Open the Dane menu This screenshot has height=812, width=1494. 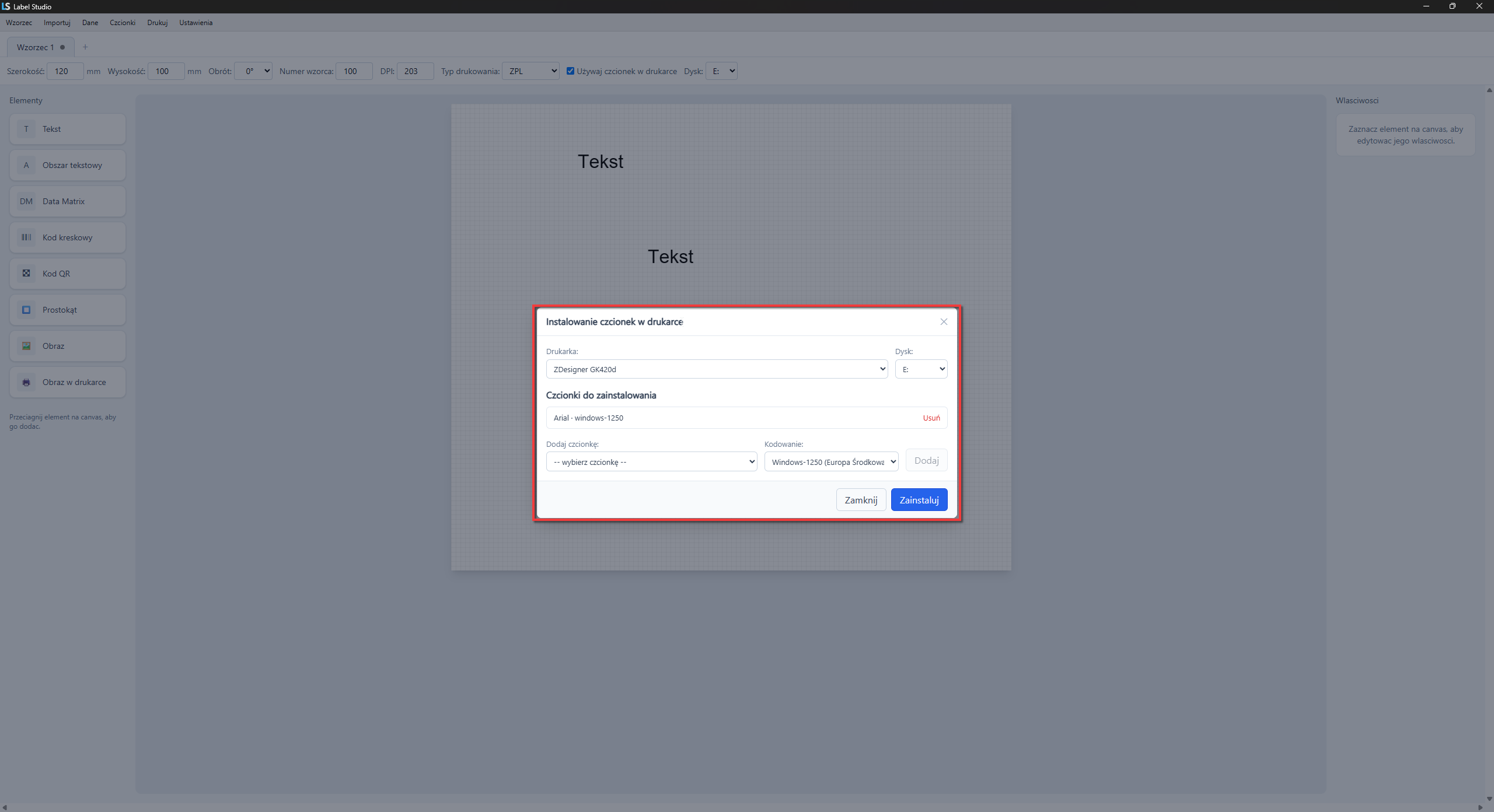[90, 23]
